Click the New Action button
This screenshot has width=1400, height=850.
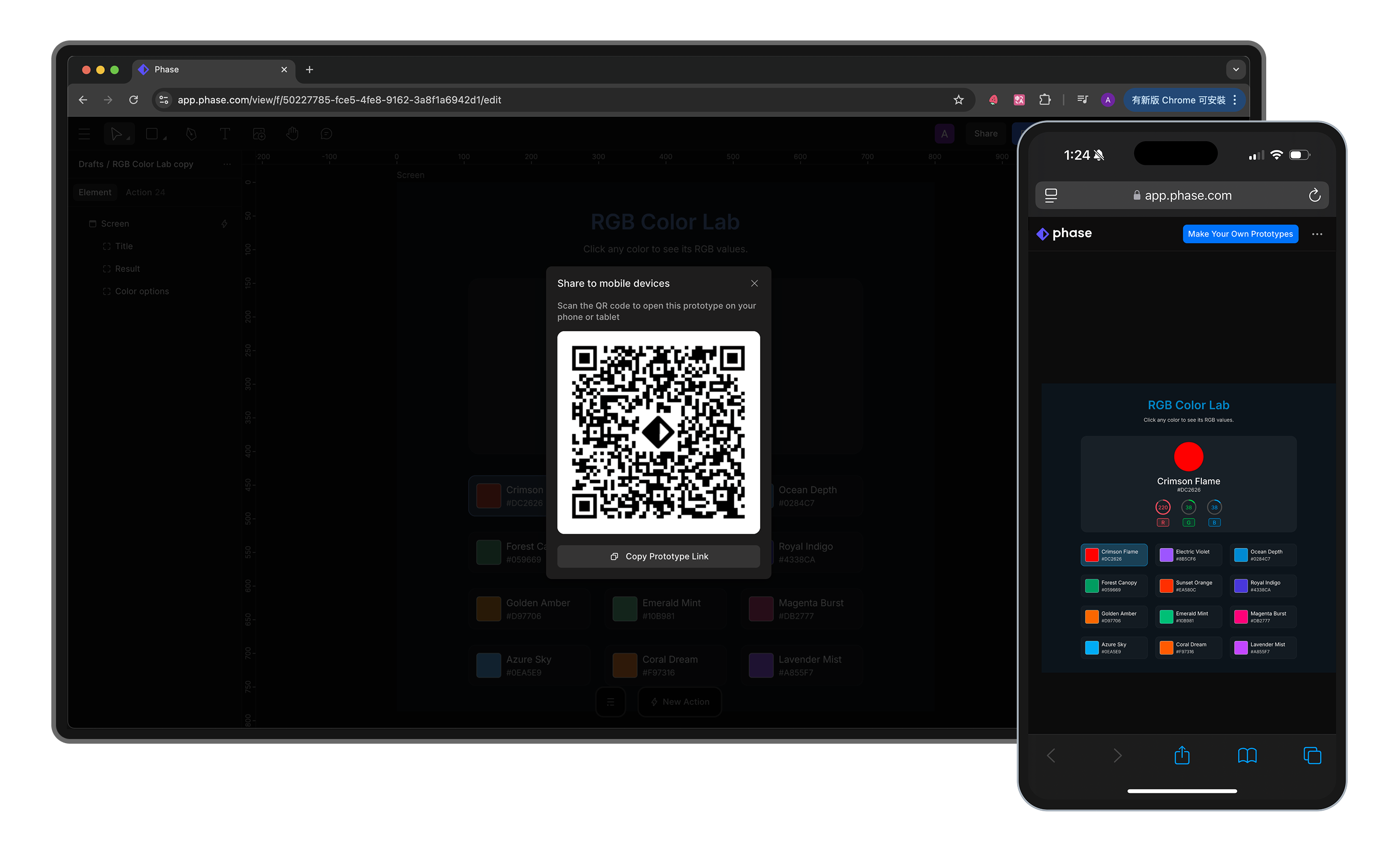(680, 702)
